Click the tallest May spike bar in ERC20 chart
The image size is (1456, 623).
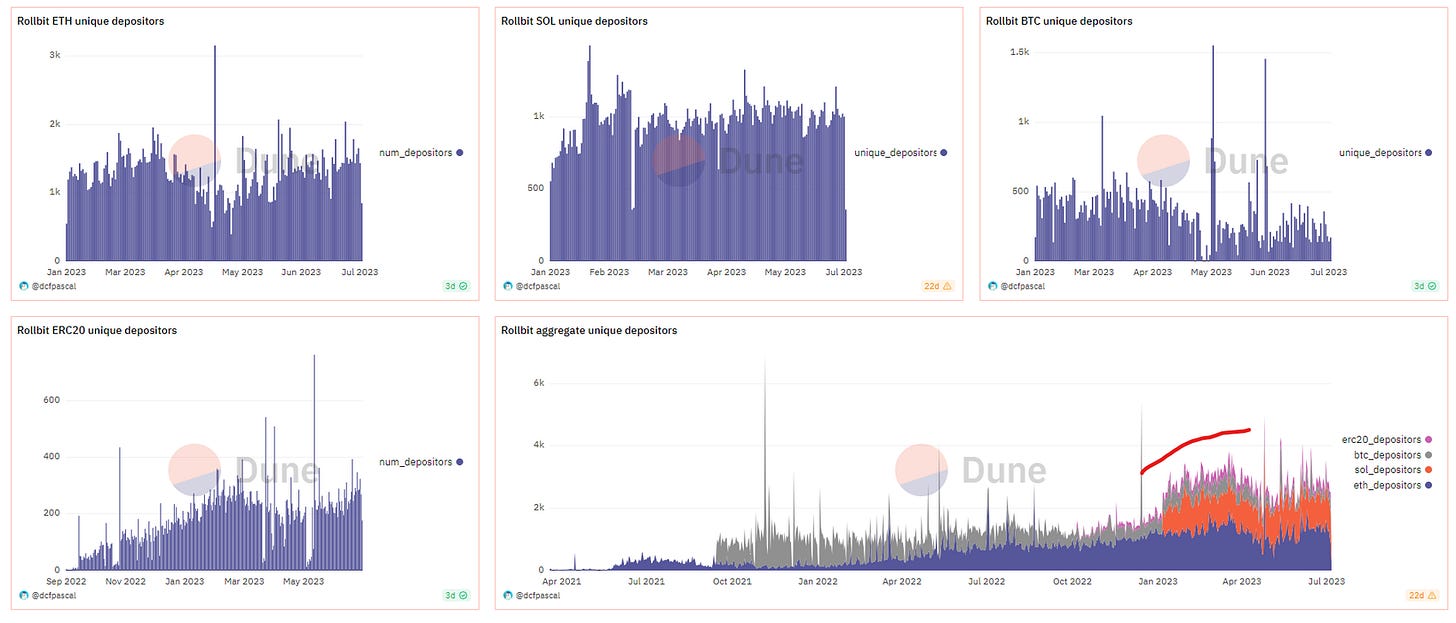click(x=315, y=462)
